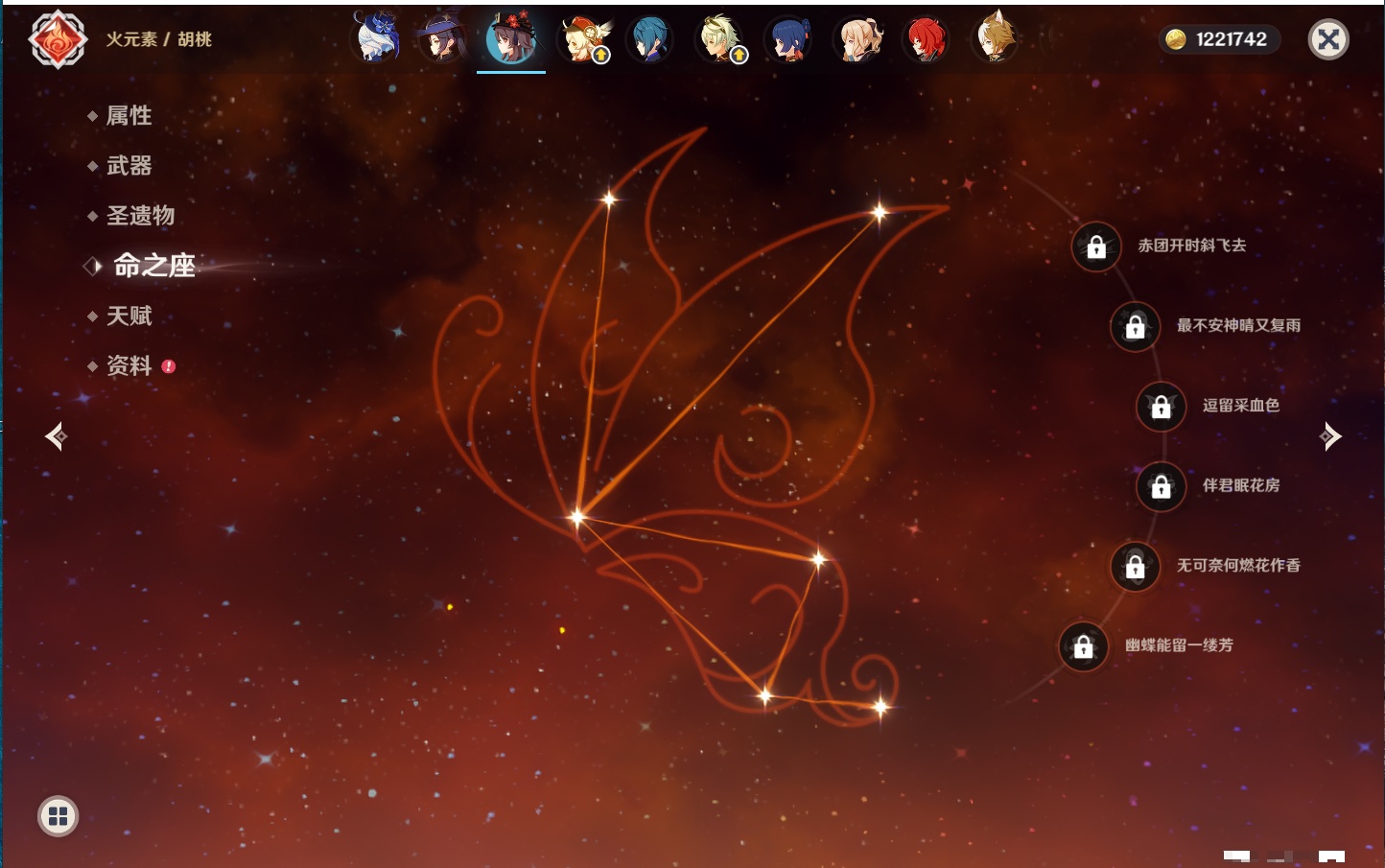The image size is (1385, 868).
Task: Select the teal-haired character portrait
Action: (649, 38)
